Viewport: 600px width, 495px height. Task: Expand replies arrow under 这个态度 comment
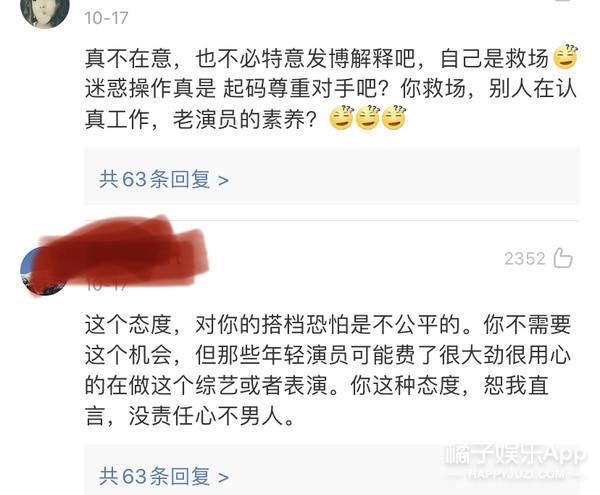tap(223, 477)
